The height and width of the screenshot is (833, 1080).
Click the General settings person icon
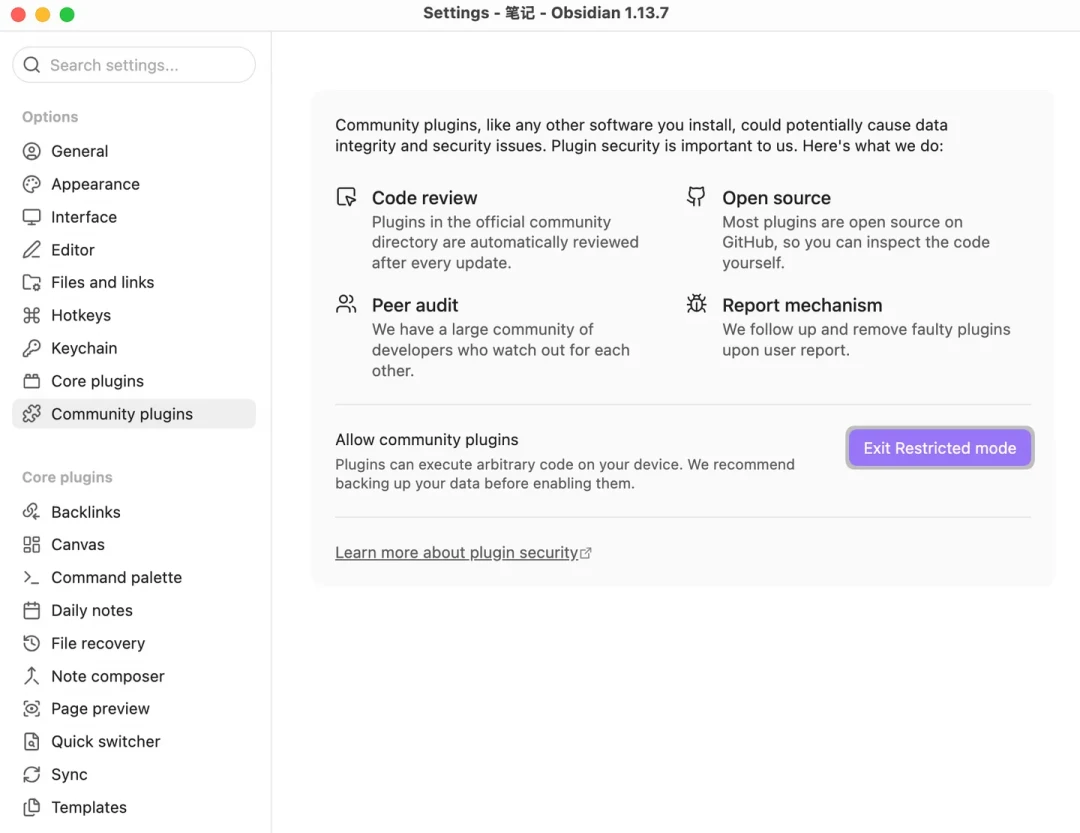(32, 151)
